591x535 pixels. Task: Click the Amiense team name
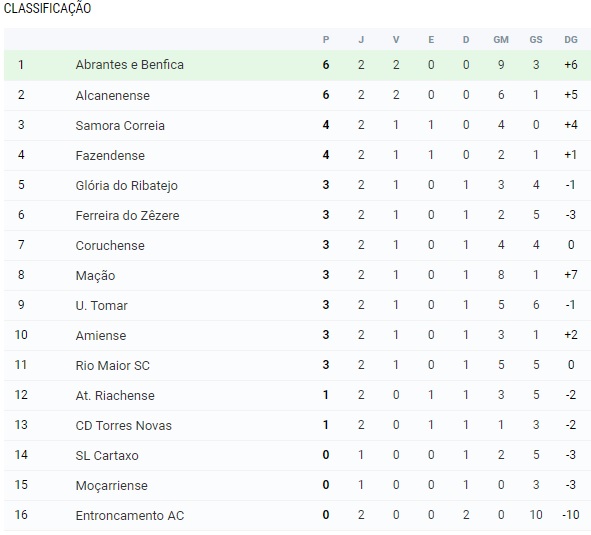click(x=101, y=336)
